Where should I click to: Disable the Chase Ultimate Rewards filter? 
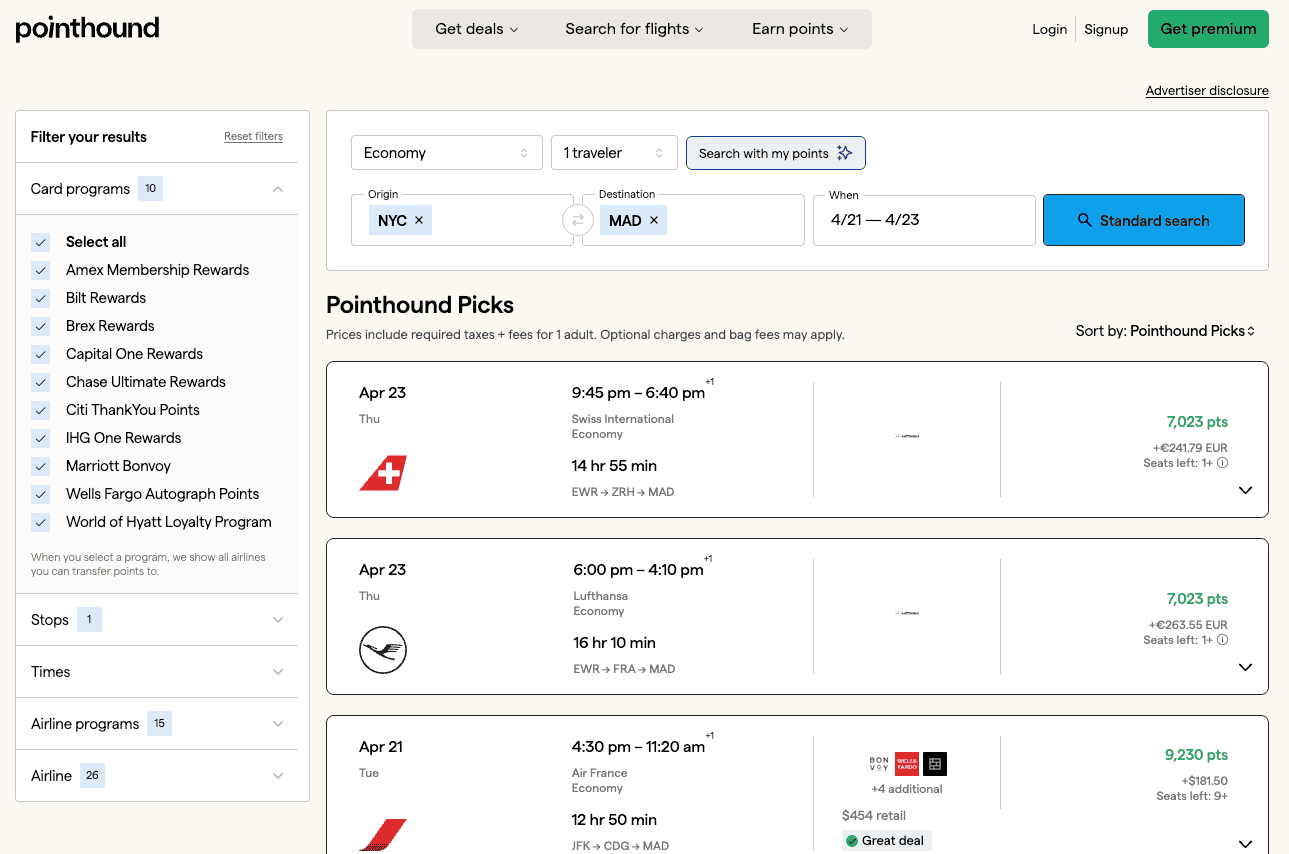(x=40, y=382)
